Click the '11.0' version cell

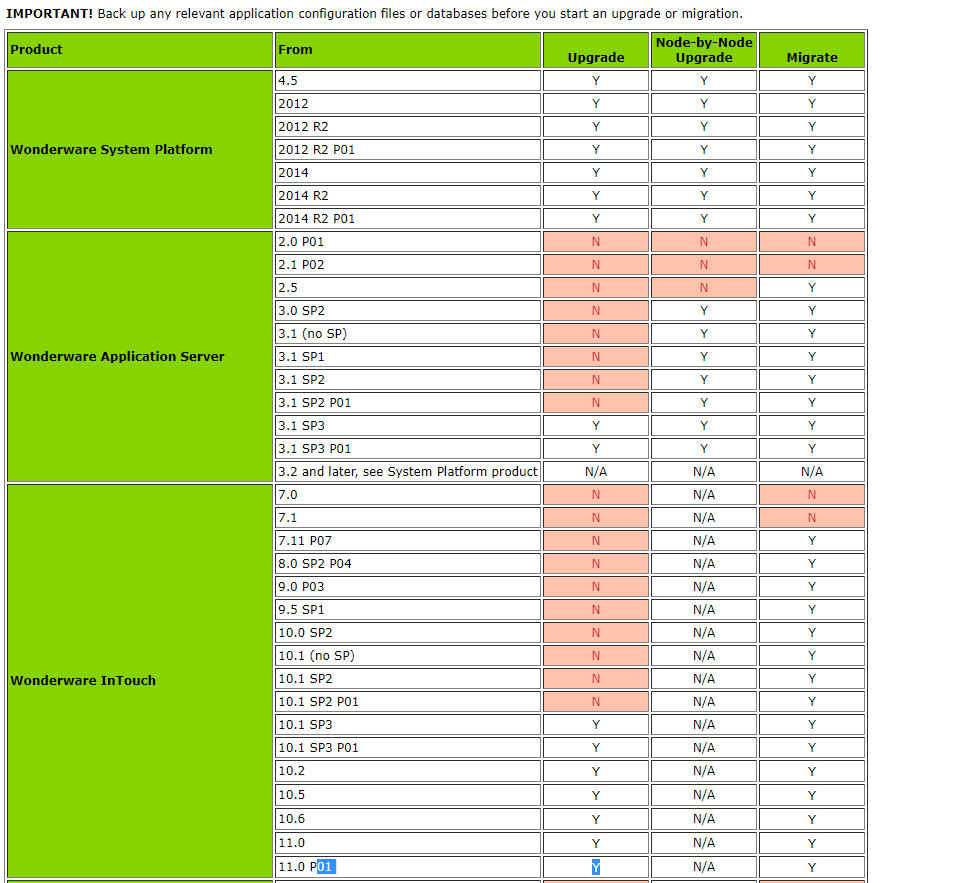click(407, 843)
